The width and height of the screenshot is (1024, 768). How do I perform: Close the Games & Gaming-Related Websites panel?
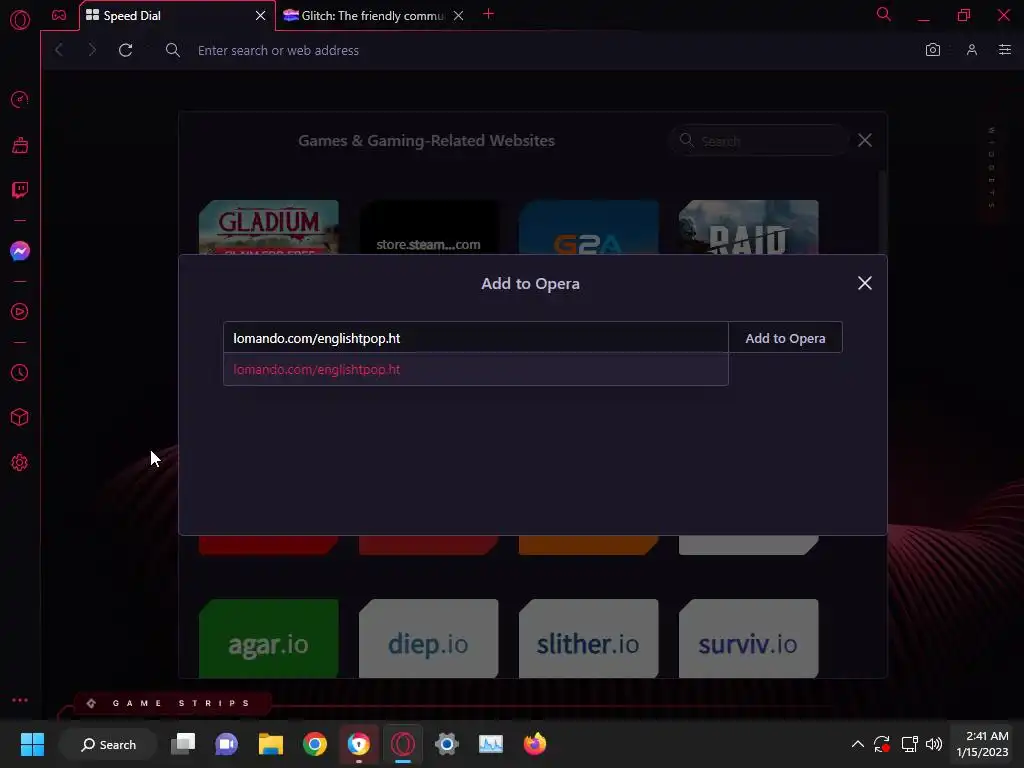click(x=865, y=140)
